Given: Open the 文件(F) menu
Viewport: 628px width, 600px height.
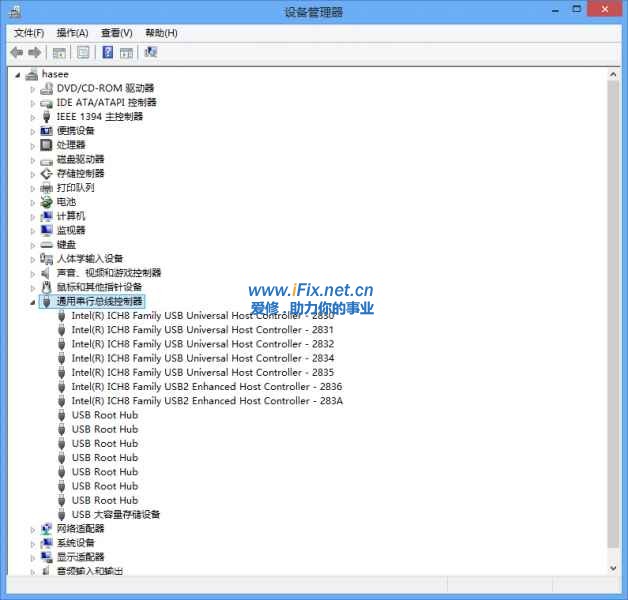Looking at the screenshot, I should click(x=29, y=33).
